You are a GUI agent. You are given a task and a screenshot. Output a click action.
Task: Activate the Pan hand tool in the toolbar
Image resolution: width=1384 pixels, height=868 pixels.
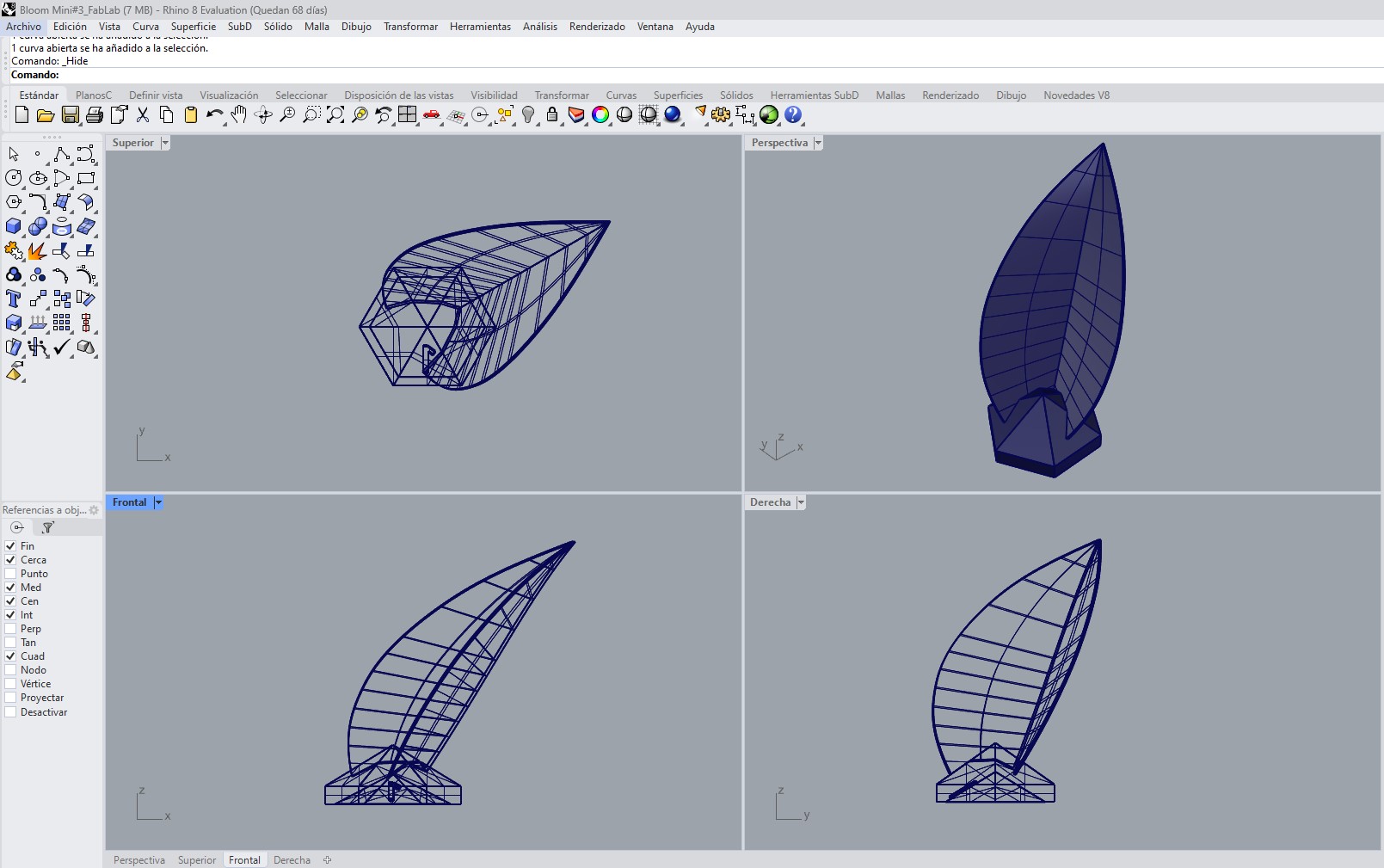pyautogui.click(x=238, y=115)
